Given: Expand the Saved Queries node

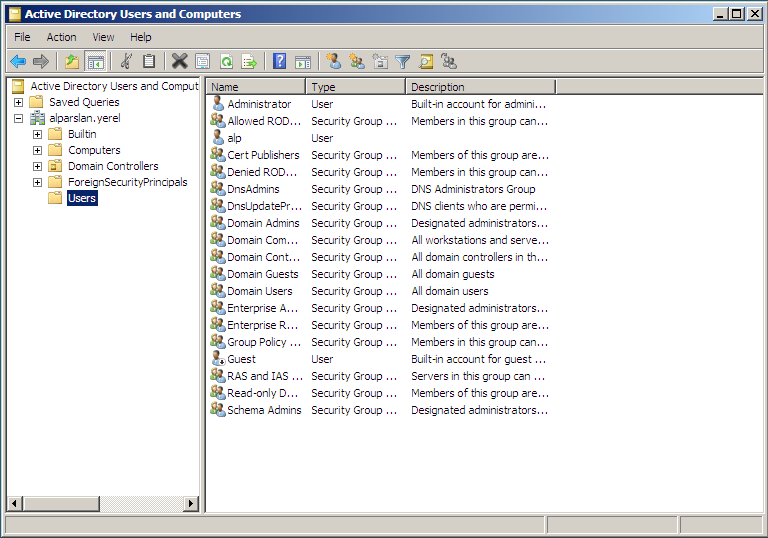Looking at the screenshot, I should click(18, 102).
